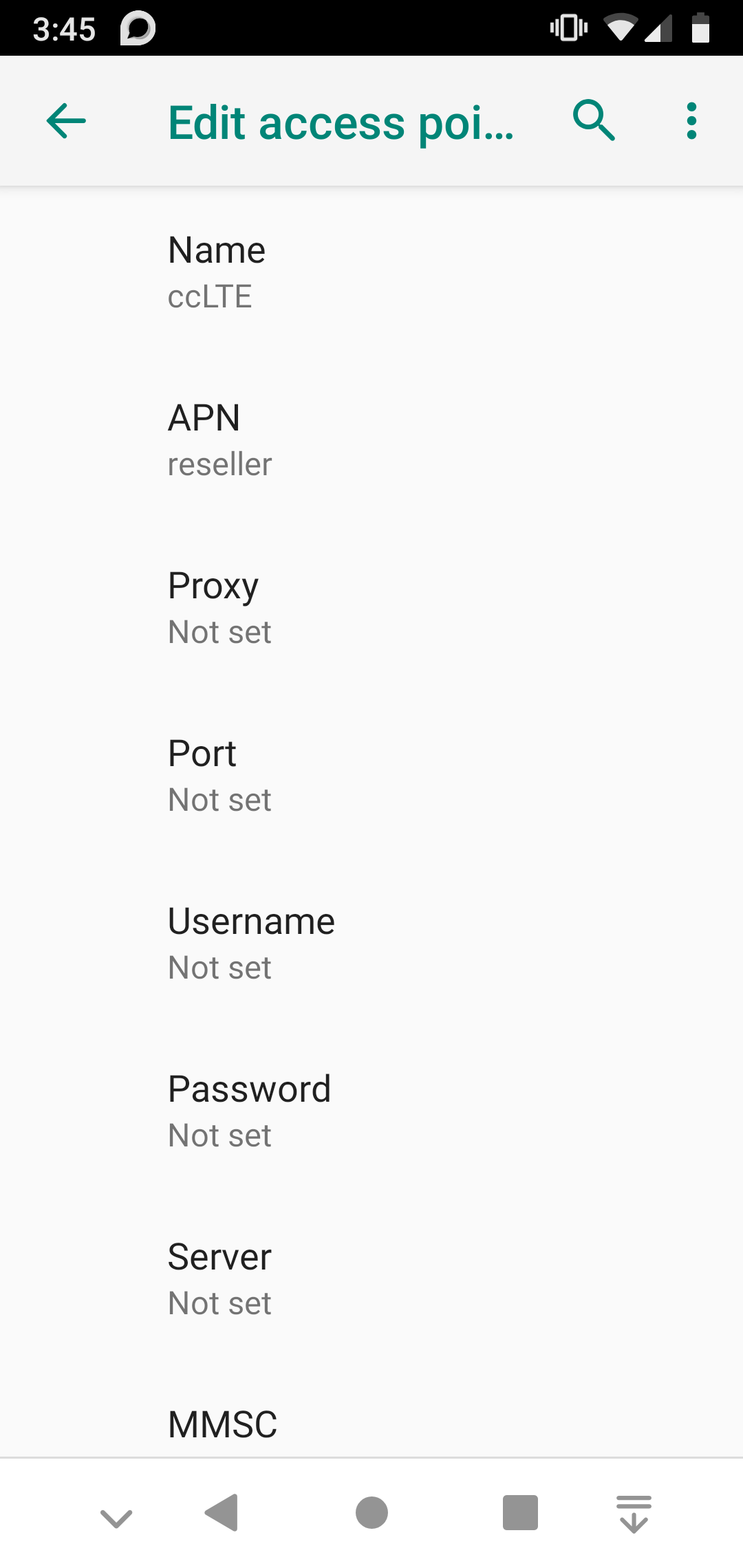Select the Port setting row
Screen dimensions: 743x1568
click(x=371, y=776)
